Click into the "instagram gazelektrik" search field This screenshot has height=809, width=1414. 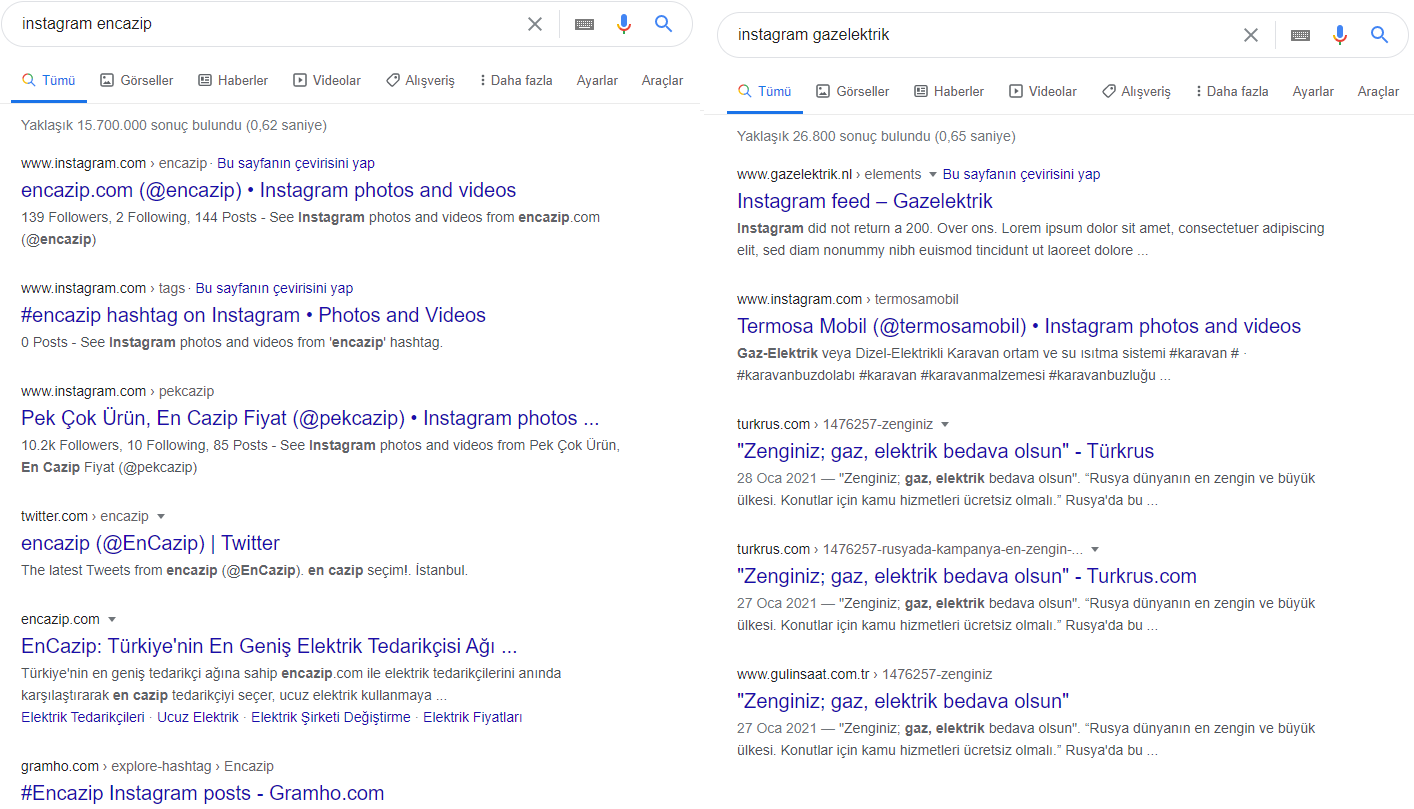[985, 35]
